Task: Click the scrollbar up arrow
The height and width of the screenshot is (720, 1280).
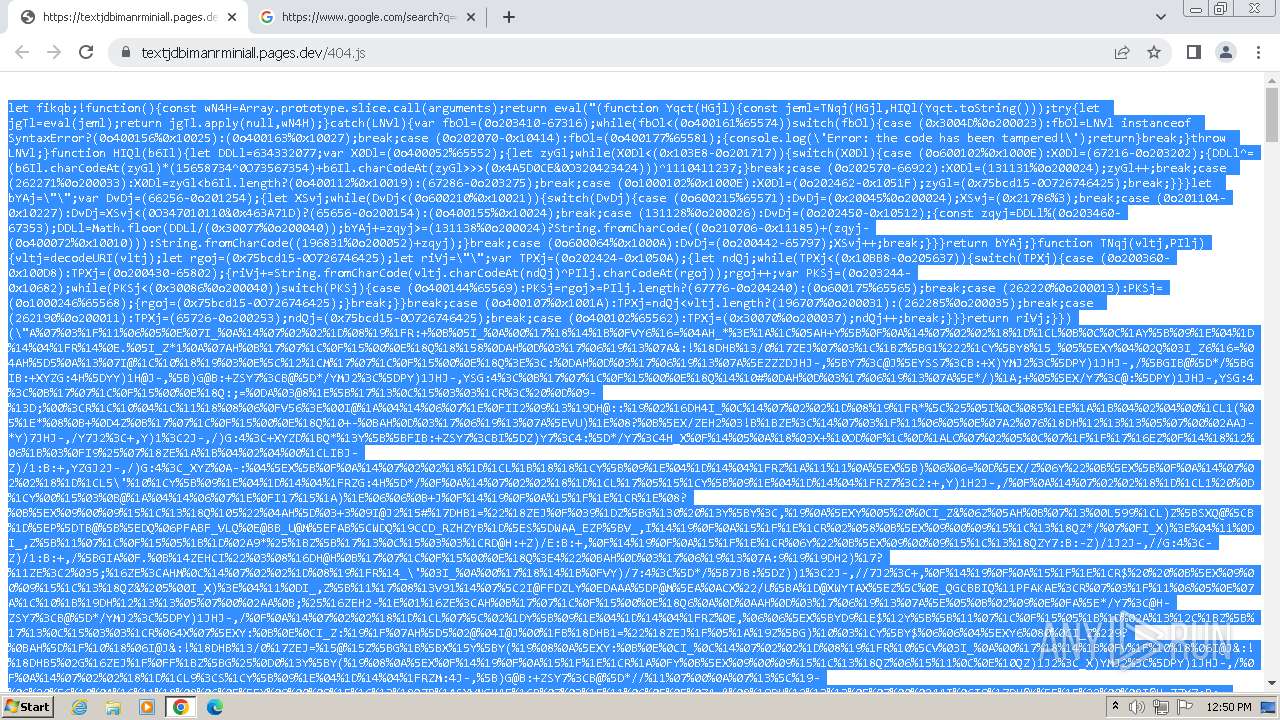Action: point(1271,80)
